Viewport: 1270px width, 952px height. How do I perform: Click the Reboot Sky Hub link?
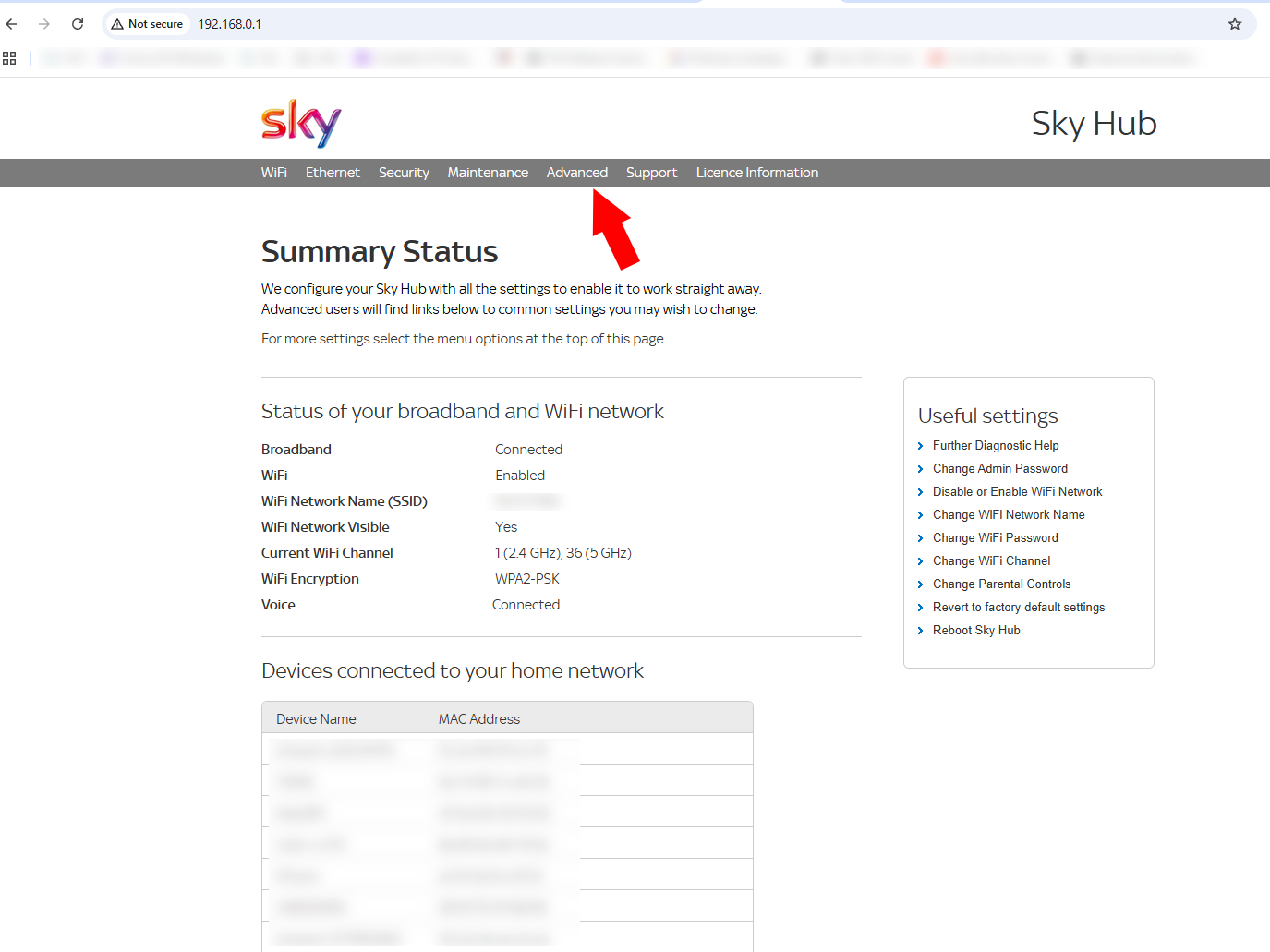[x=975, y=631]
